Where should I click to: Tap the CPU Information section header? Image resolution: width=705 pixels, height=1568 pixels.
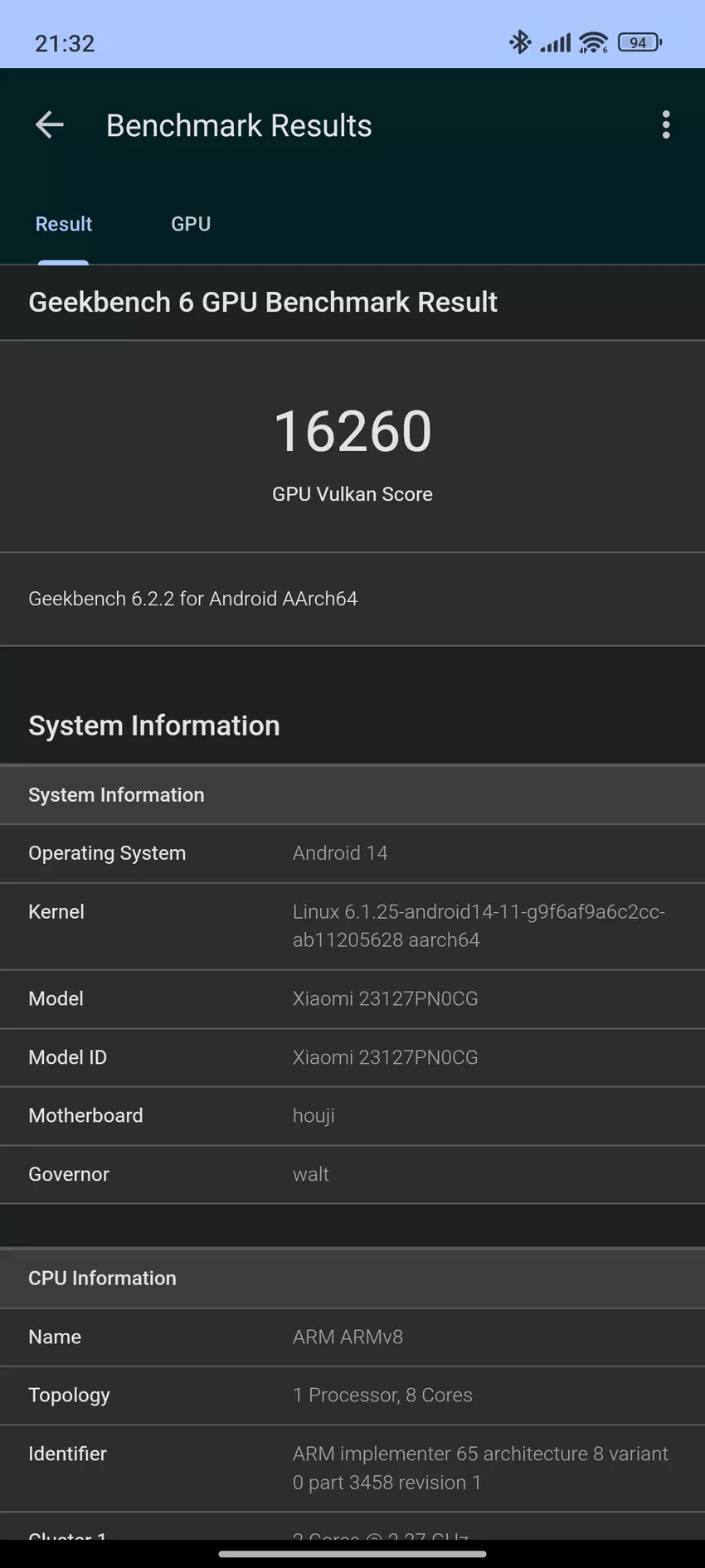coord(352,1278)
